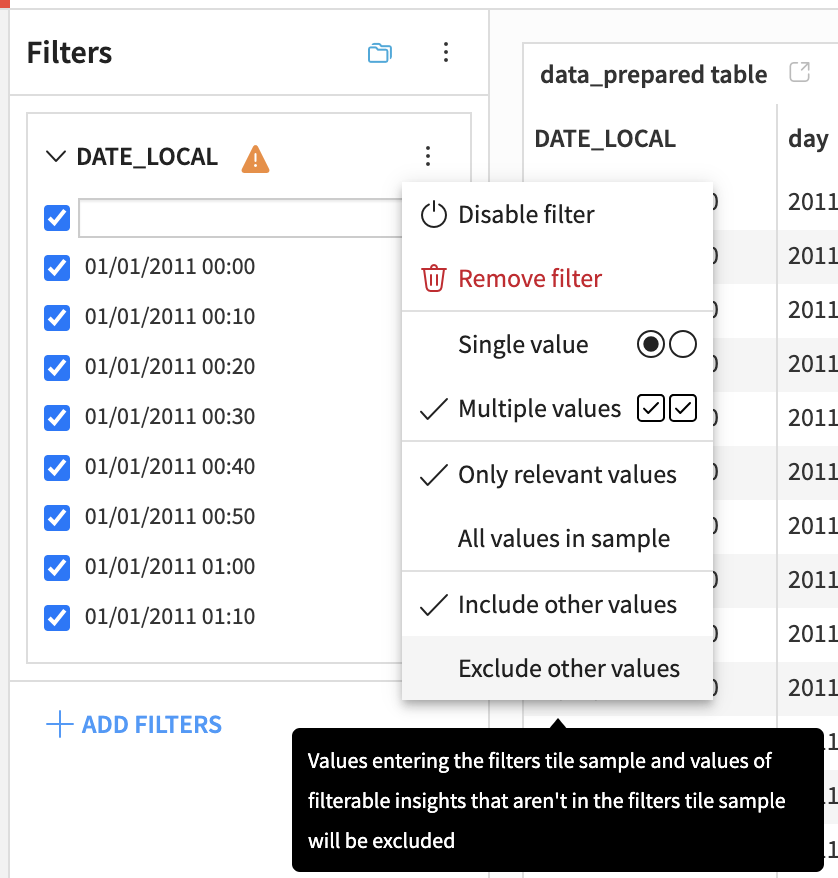
Task: Uncheck the 01/01/2011 00:20 checkbox
Action: 57,368
